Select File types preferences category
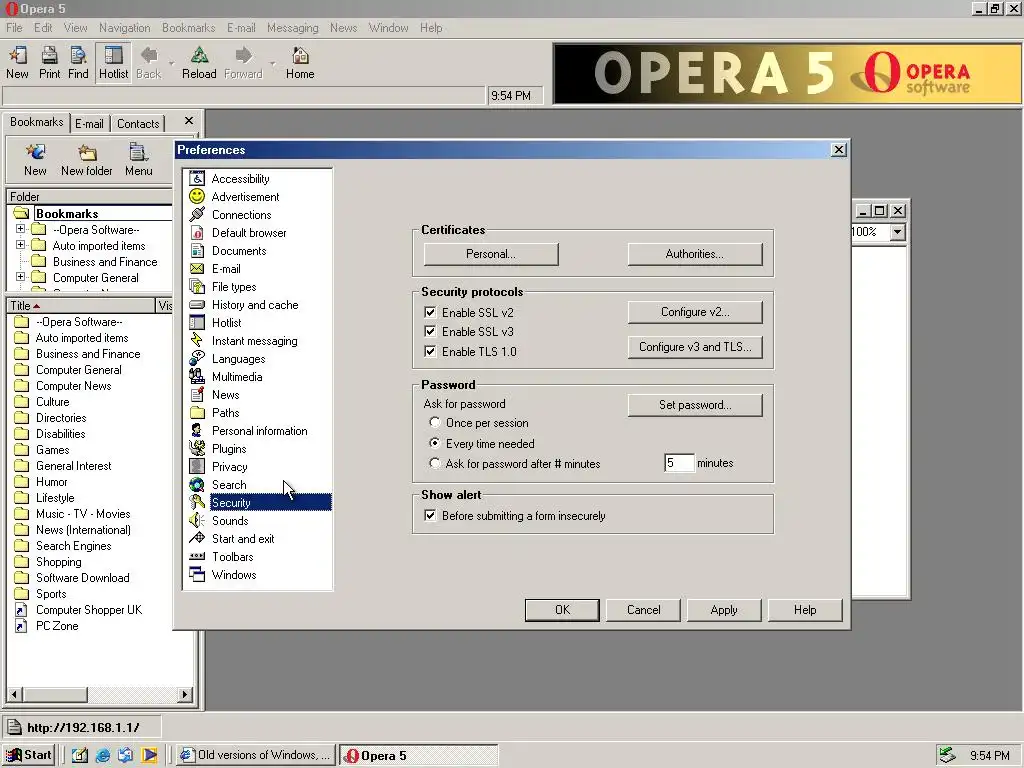1024x768 pixels. click(x=234, y=287)
